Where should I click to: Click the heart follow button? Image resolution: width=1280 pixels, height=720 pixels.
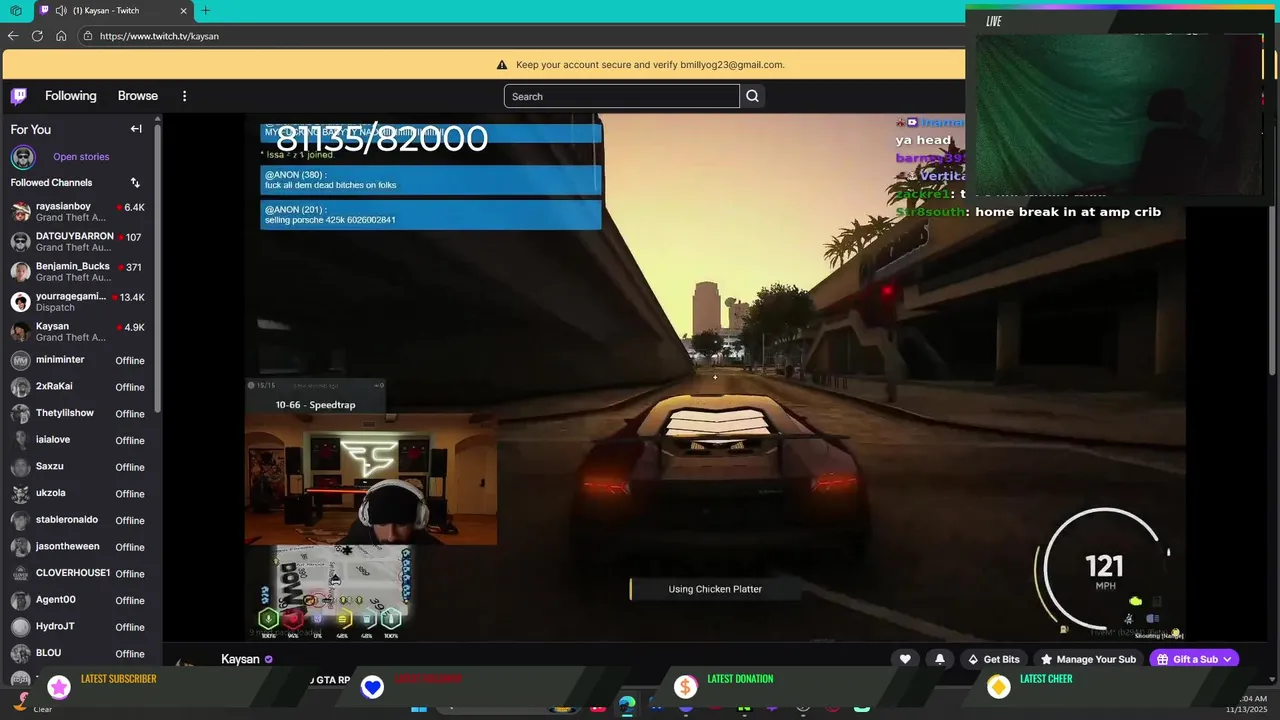tap(905, 659)
